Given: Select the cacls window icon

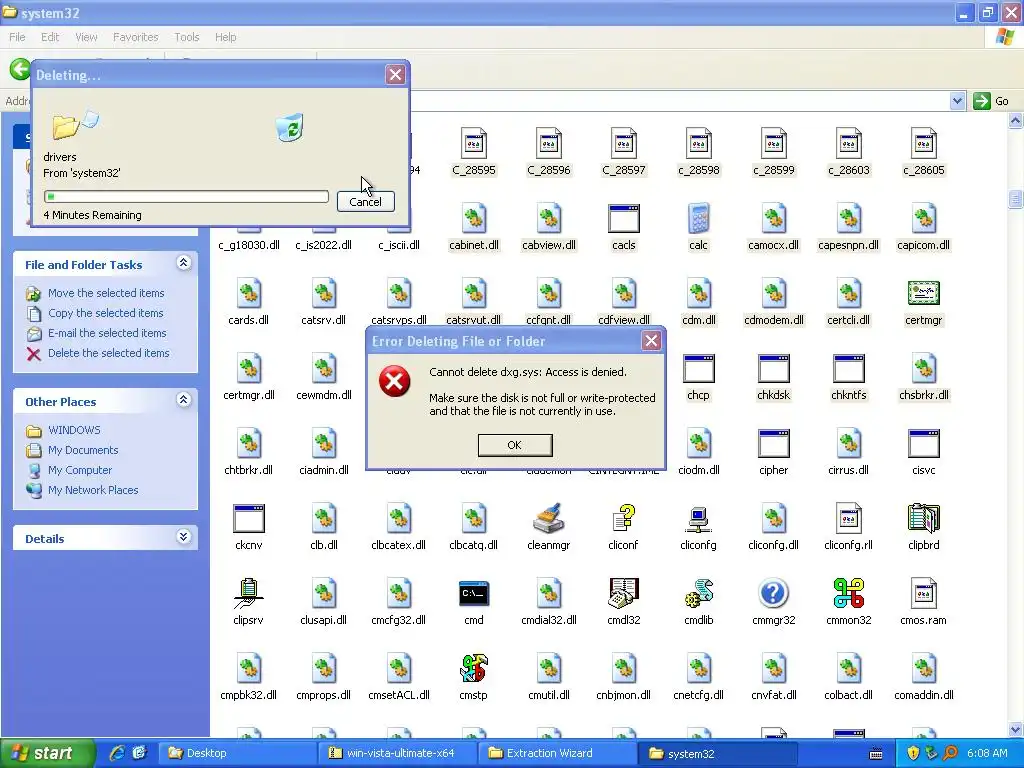Looking at the screenshot, I should 624,219.
